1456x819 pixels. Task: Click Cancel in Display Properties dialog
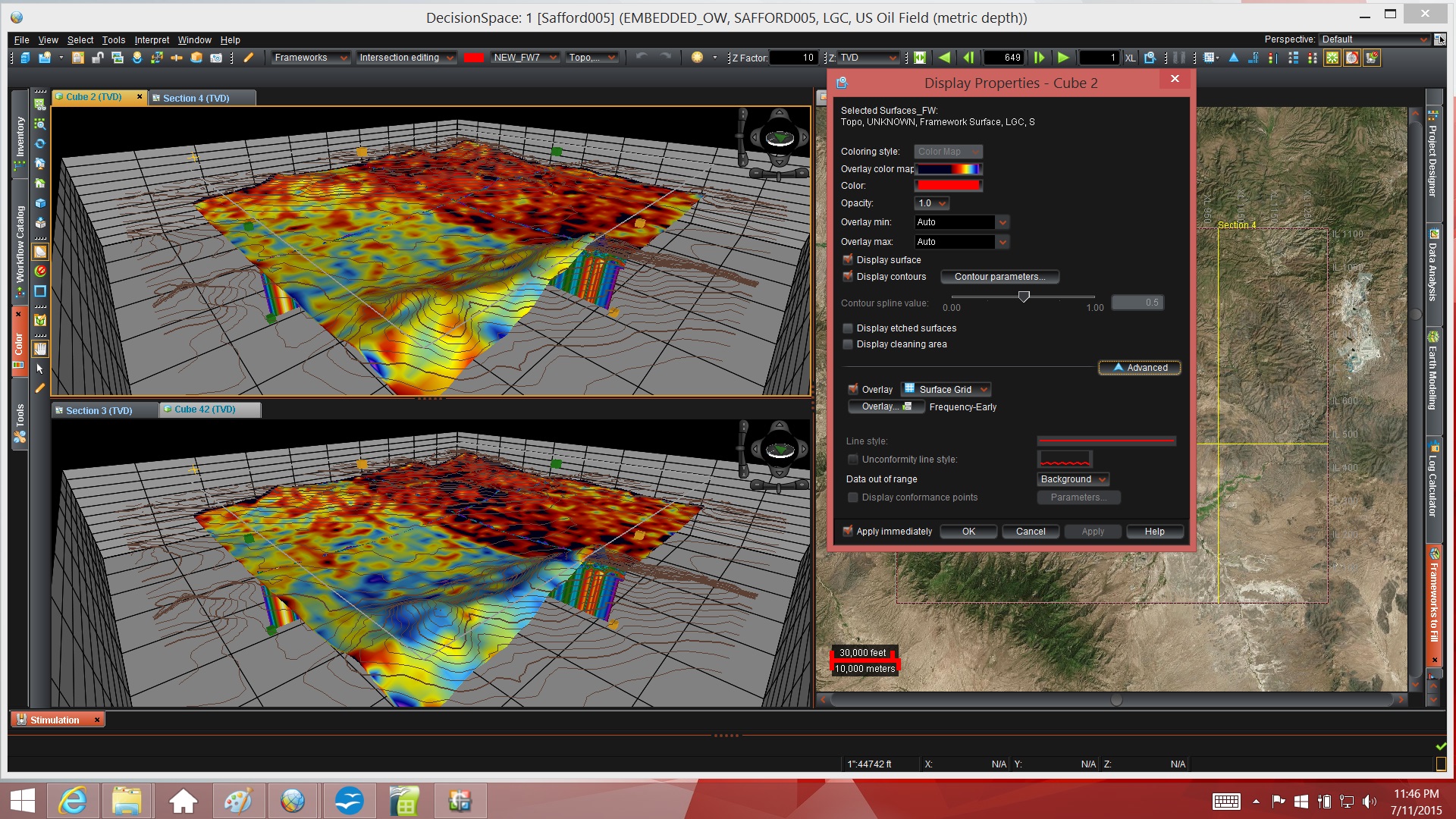pos(1031,532)
